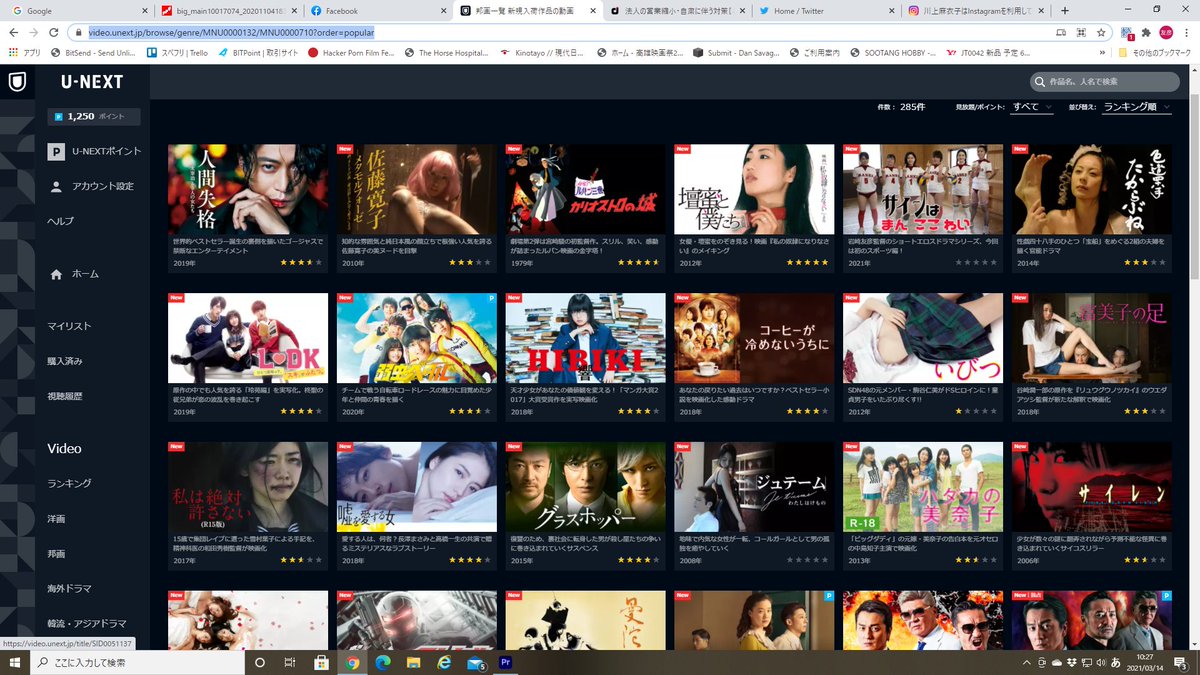Open the 私は絶対許さない thumbnail
Screen dimensions: 1200x675
248,487
